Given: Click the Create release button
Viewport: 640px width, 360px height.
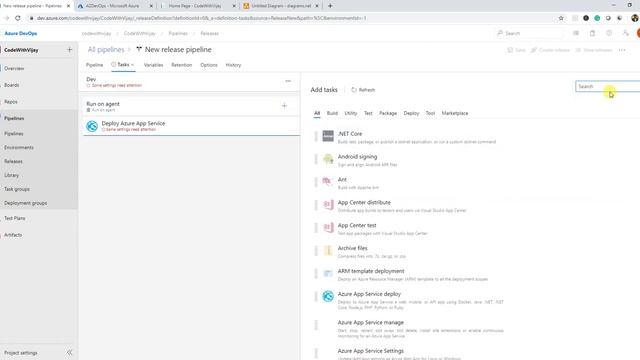Looking at the screenshot, I should 550,50.
